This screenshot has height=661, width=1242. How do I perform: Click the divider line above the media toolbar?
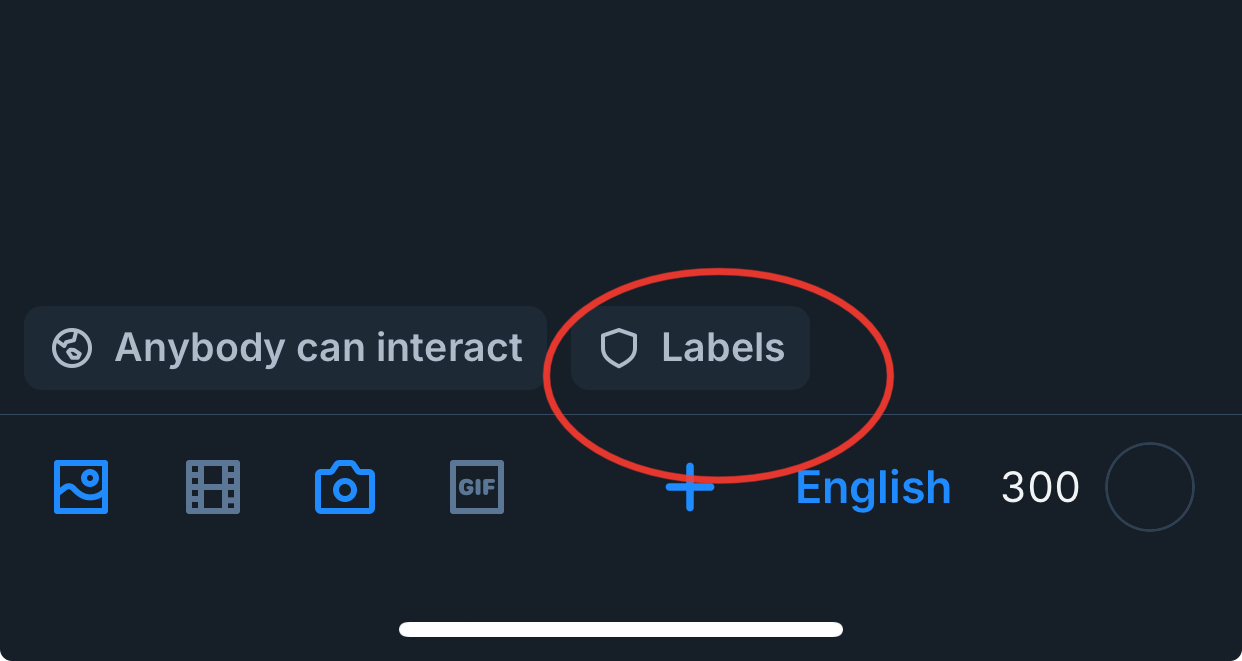pyautogui.click(x=400, y=414)
